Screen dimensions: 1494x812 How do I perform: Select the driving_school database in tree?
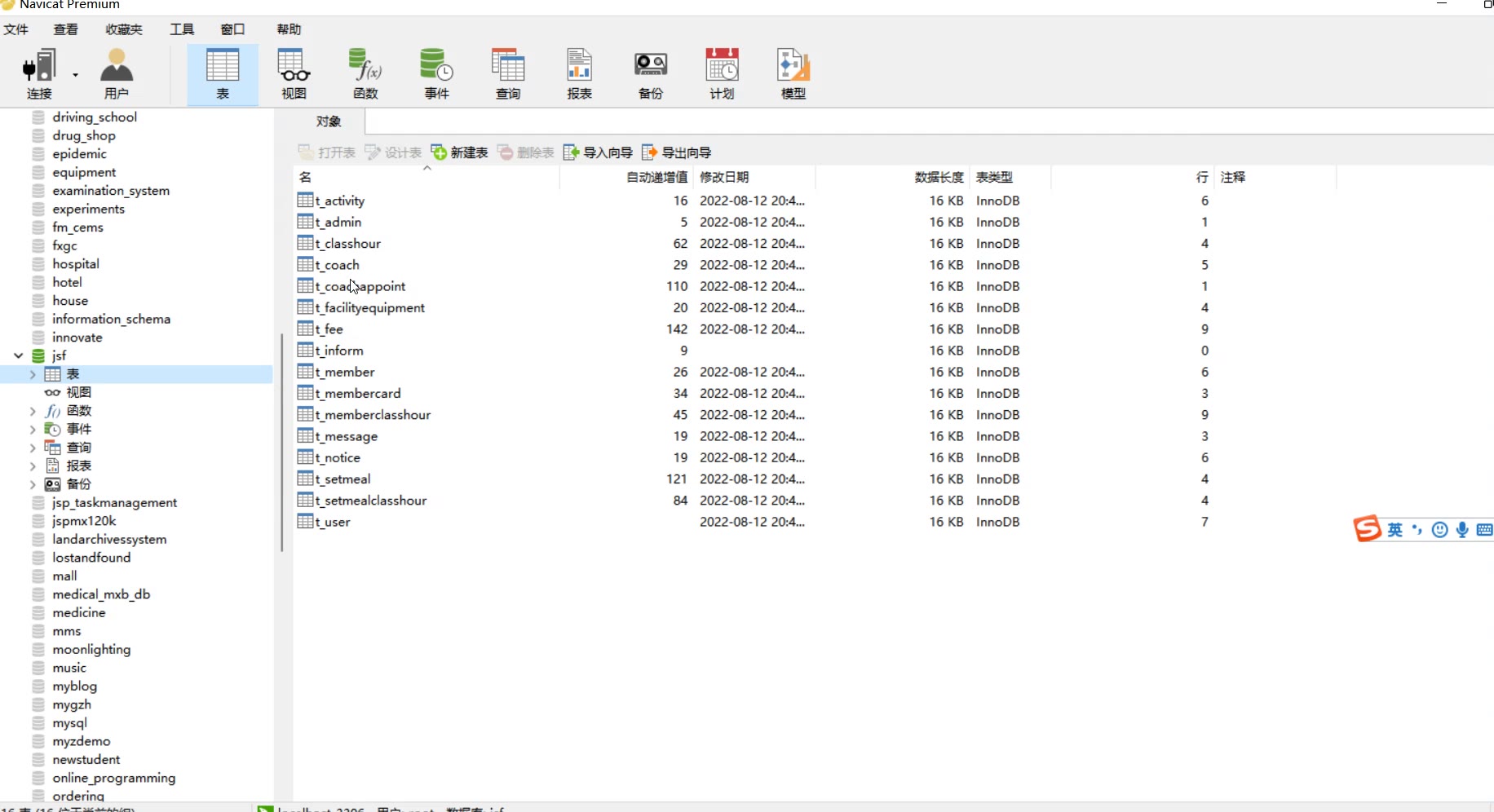tap(95, 117)
